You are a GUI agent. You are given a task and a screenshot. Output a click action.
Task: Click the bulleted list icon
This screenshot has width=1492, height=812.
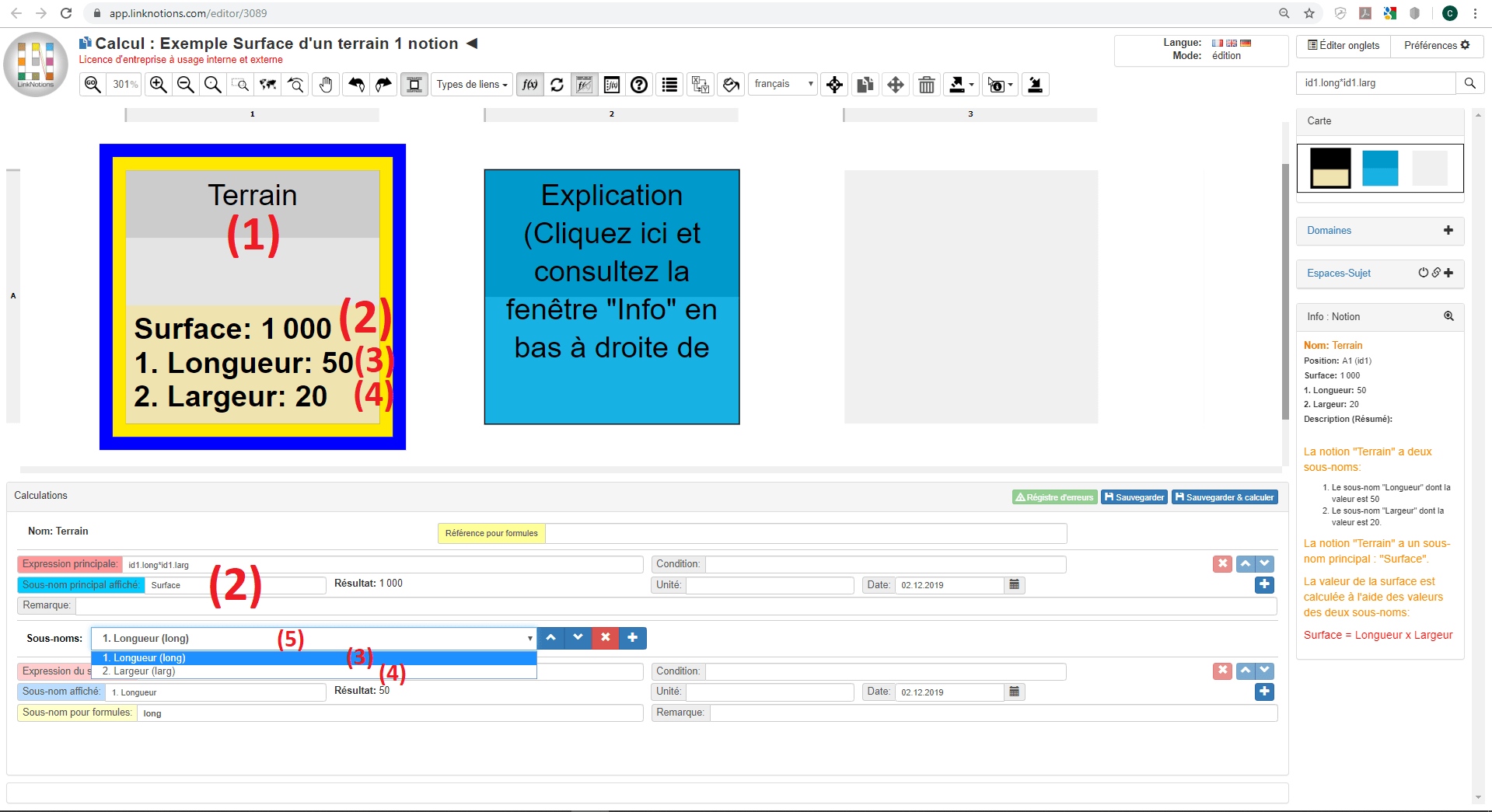point(669,84)
